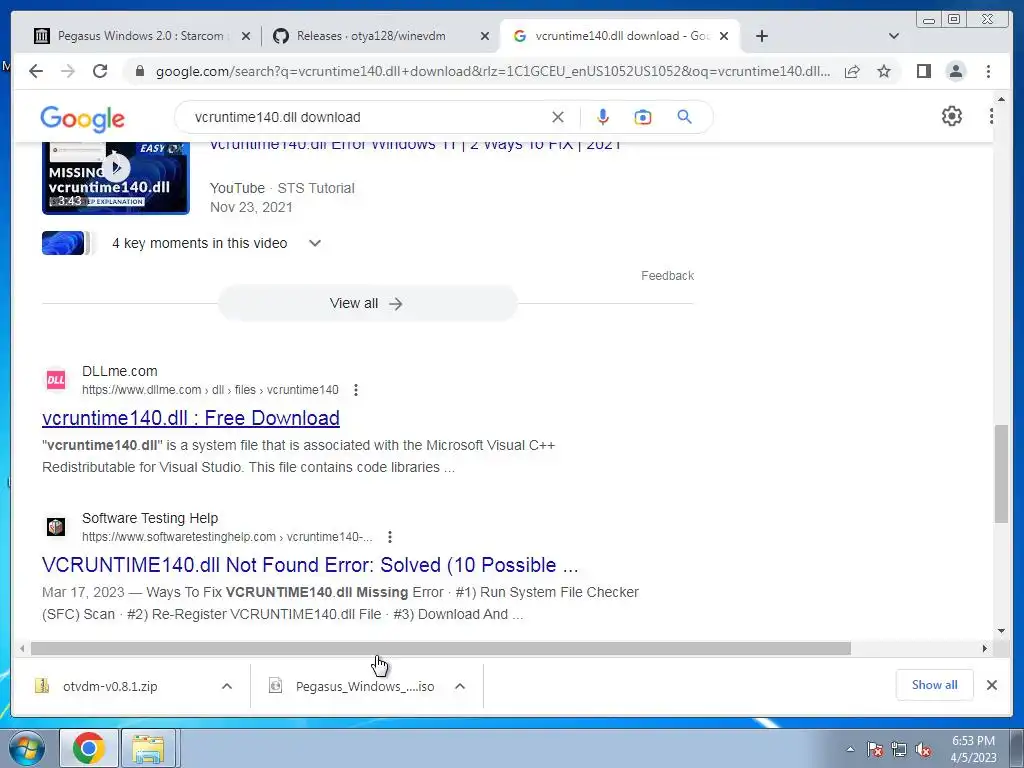The width and height of the screenshot is (1024, 768).
Task: Focus the Google search input field
Action: click(x=366, y=117)
